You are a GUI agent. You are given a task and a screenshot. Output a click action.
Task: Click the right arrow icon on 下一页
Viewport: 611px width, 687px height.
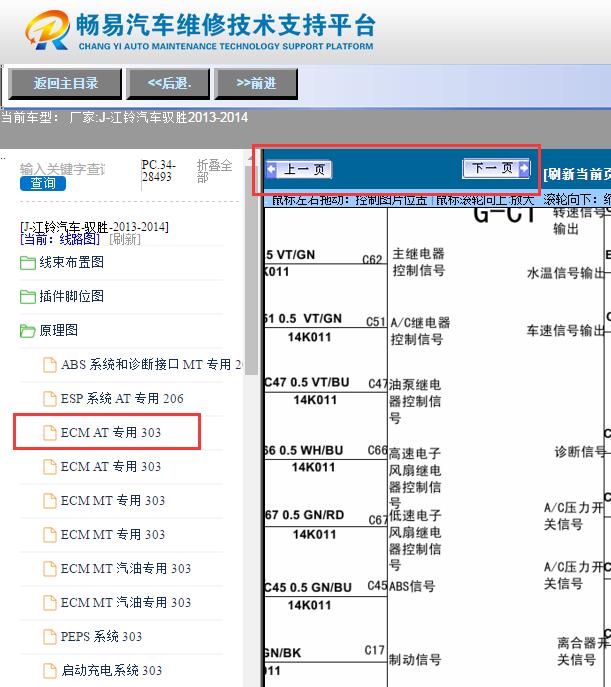coord(524,168)
